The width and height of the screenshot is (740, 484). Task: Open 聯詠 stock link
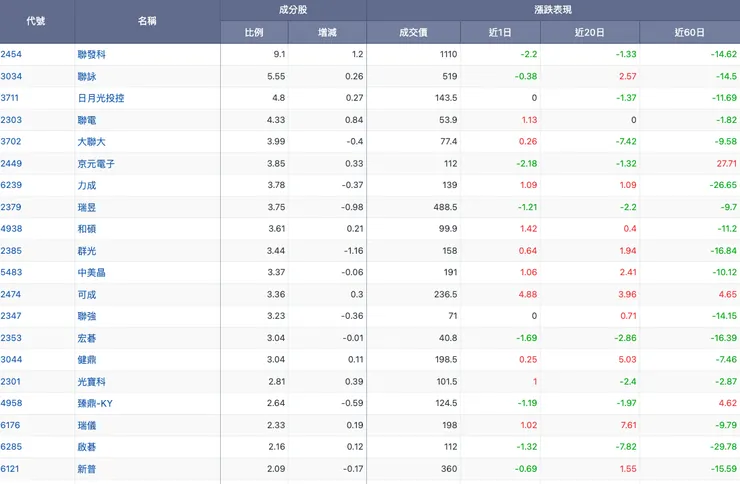(x=87, y=76)
